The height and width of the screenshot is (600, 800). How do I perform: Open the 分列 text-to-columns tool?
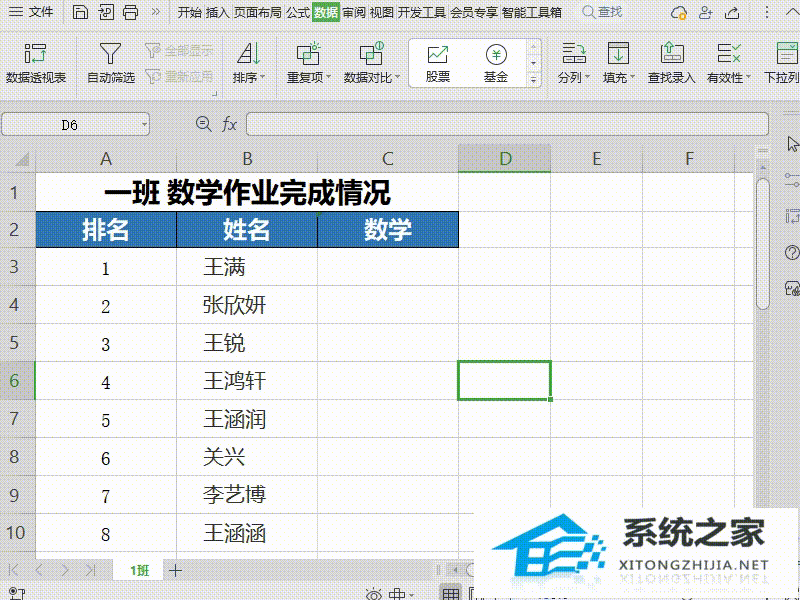[573, 62]
